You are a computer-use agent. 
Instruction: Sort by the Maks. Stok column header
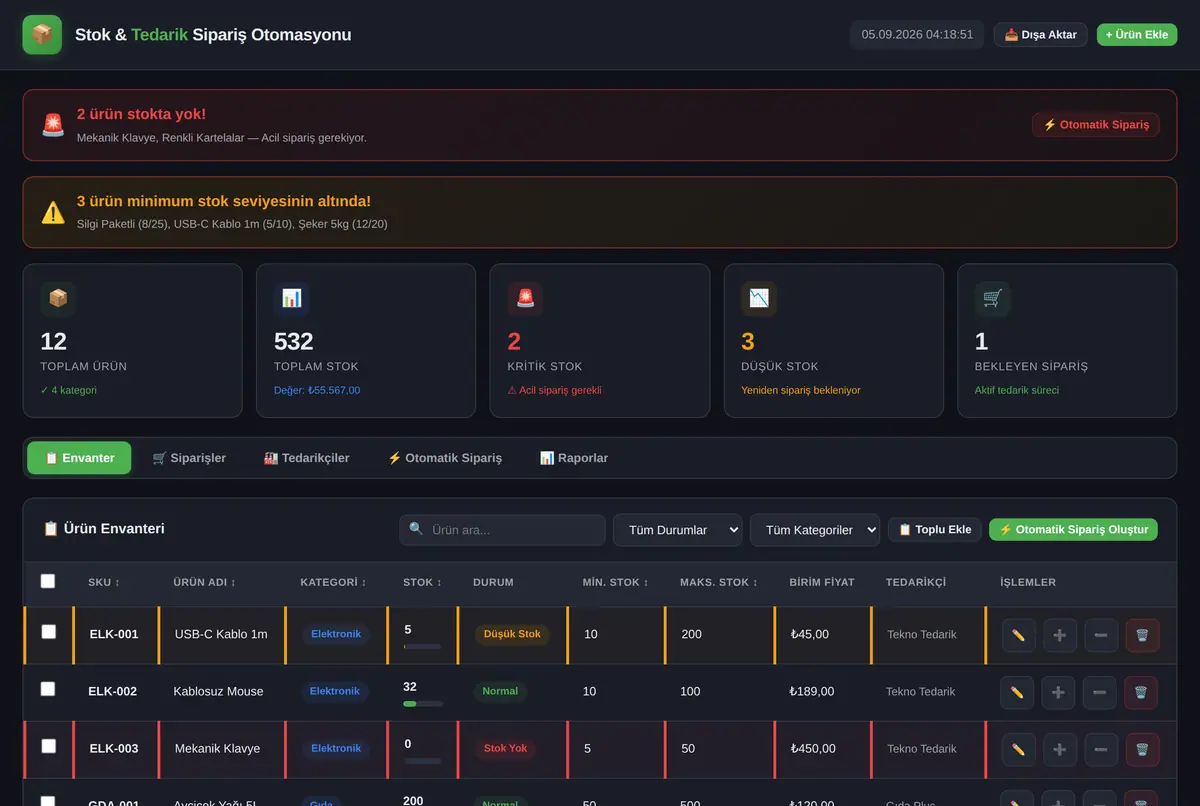(719, 582)
